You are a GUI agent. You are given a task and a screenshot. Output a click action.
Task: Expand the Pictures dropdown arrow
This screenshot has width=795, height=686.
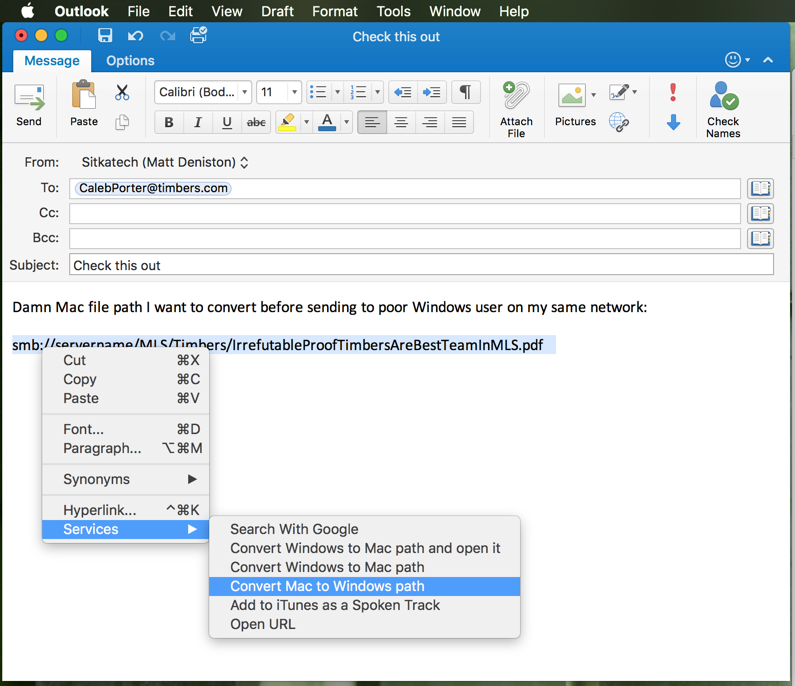[593, 95]
